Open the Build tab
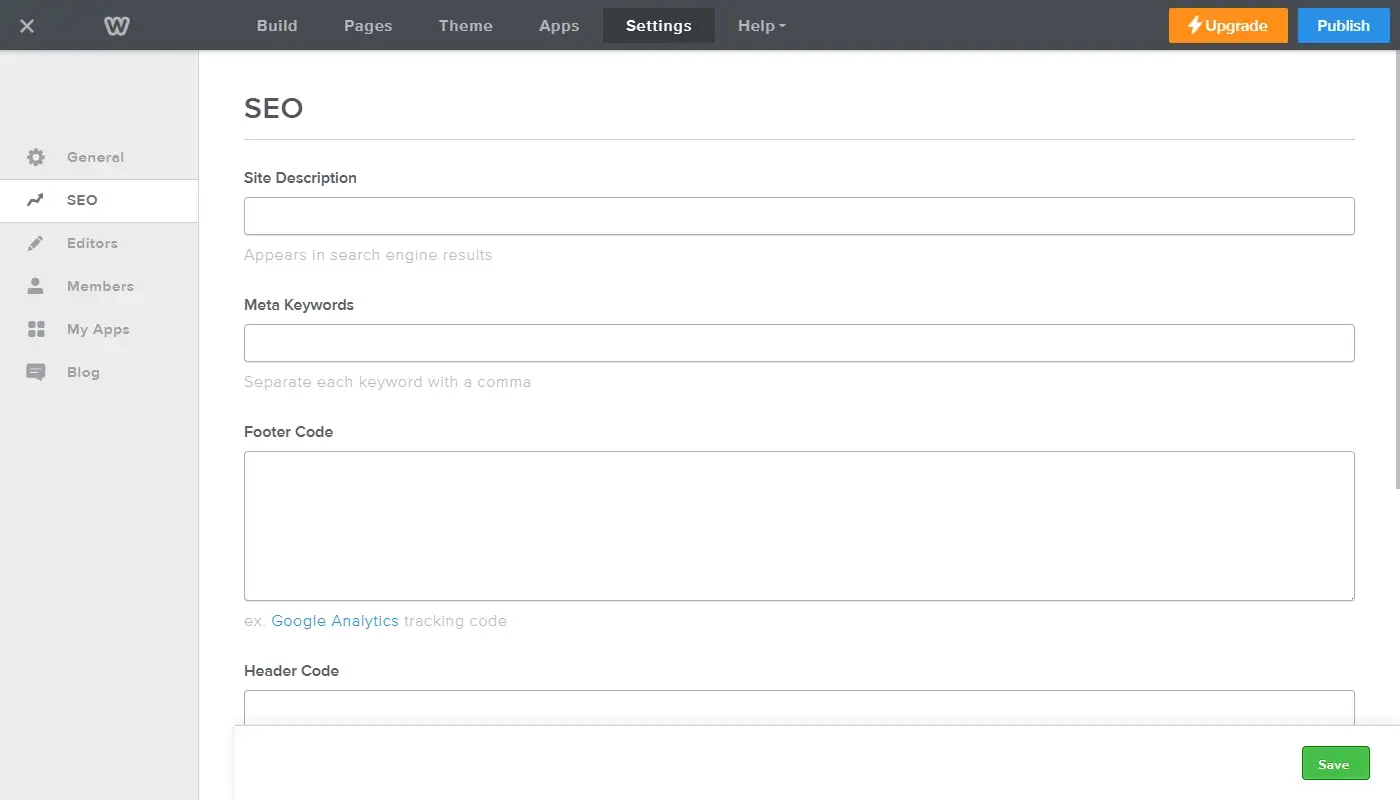Viewport: 1400px width, 800px height. coord(277,26)
